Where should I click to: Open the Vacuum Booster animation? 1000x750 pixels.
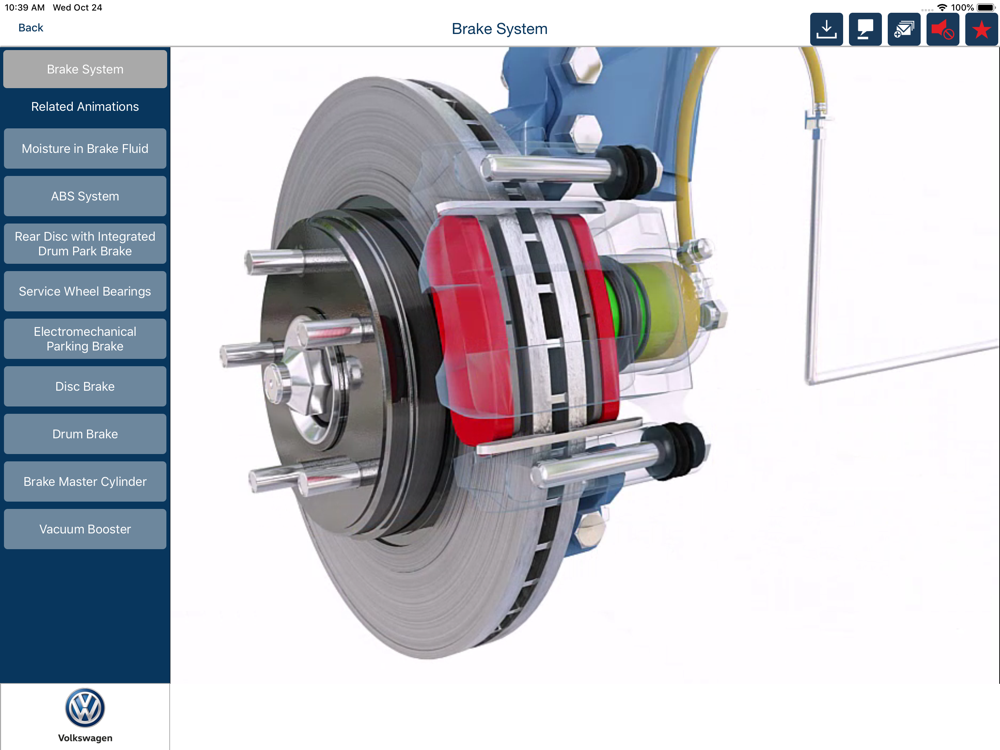85,529
